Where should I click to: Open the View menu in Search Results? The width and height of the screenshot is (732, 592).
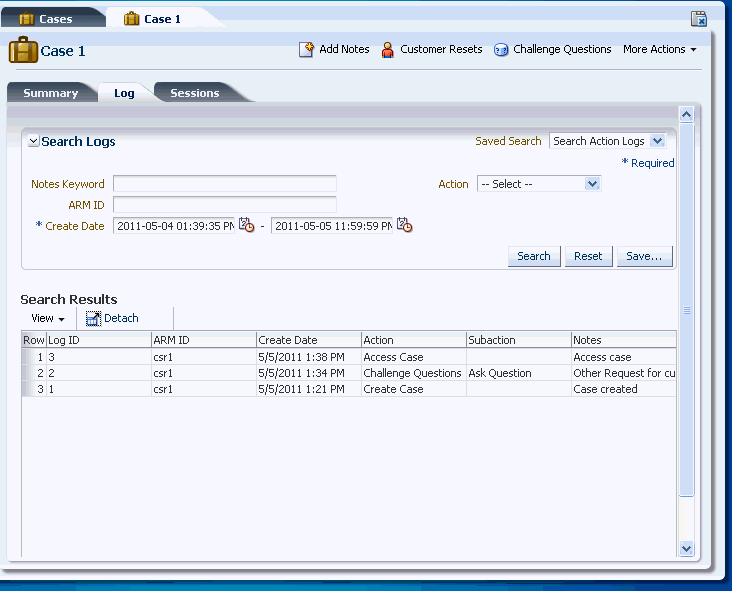coord(48,318)
